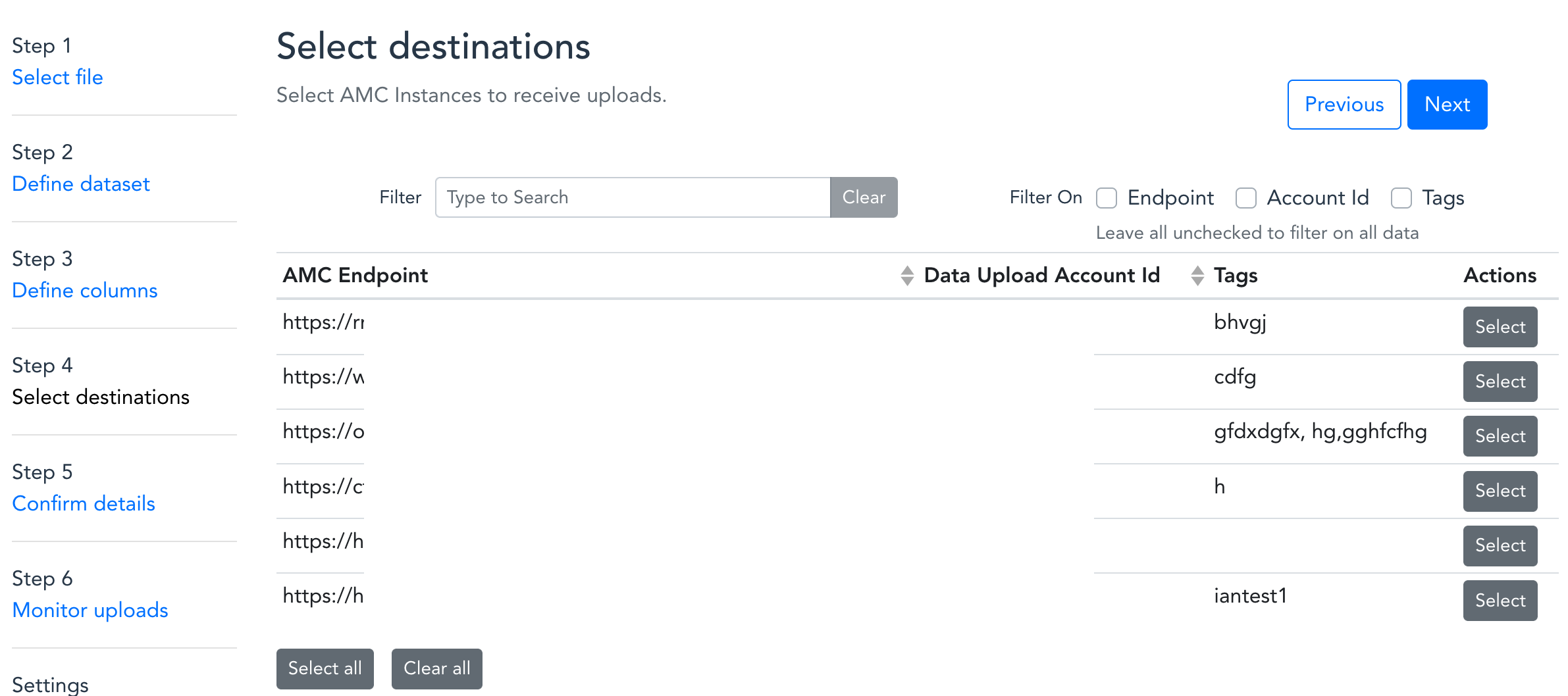Open Monitor uploads in Step 6
The height and width of the screenshot is (696, 1568).
(90, 610)
